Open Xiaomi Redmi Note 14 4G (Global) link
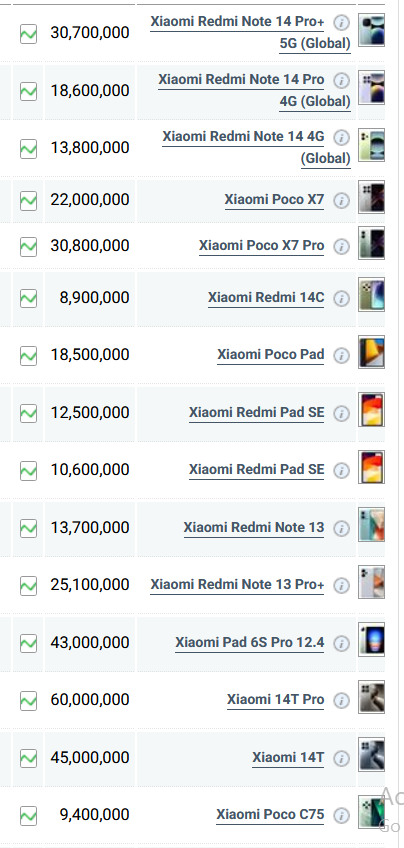Image resolution: width=404 pixels, height=848 pixels. [x=256, y=147]
